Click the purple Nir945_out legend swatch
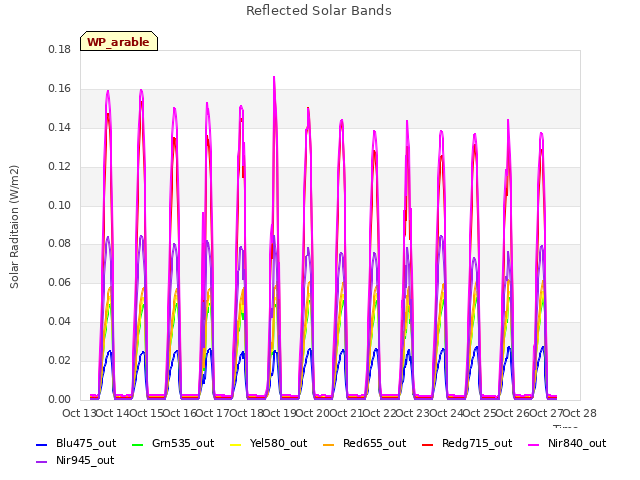This screenshot has height=480, width=640. (x=42, y=462)
